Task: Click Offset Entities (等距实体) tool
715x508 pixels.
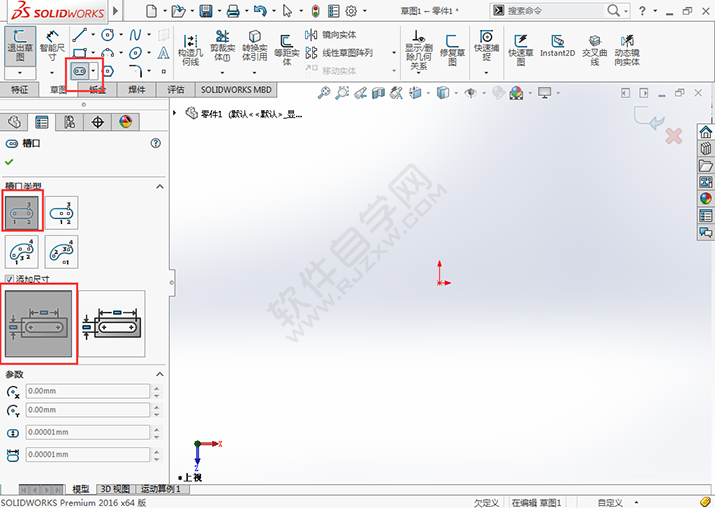Action: 286,49
